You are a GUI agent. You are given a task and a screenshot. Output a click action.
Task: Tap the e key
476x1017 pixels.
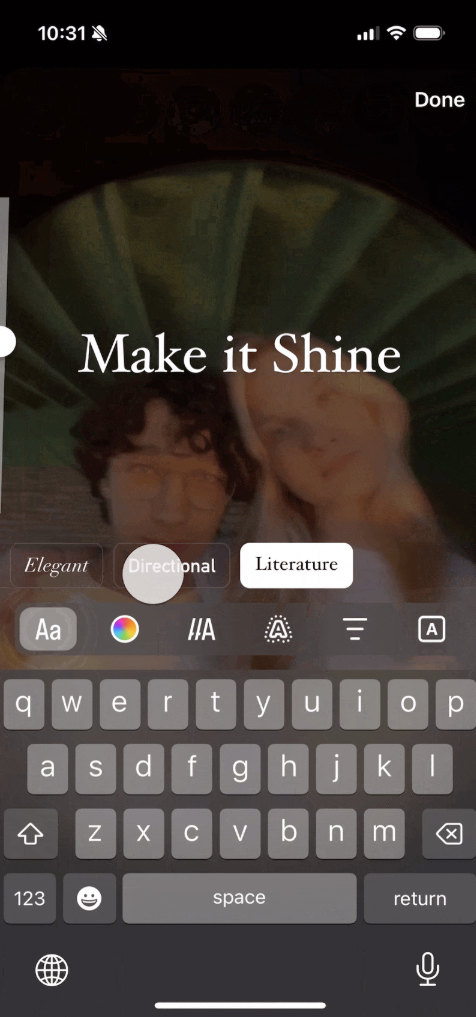coord(119,704)
